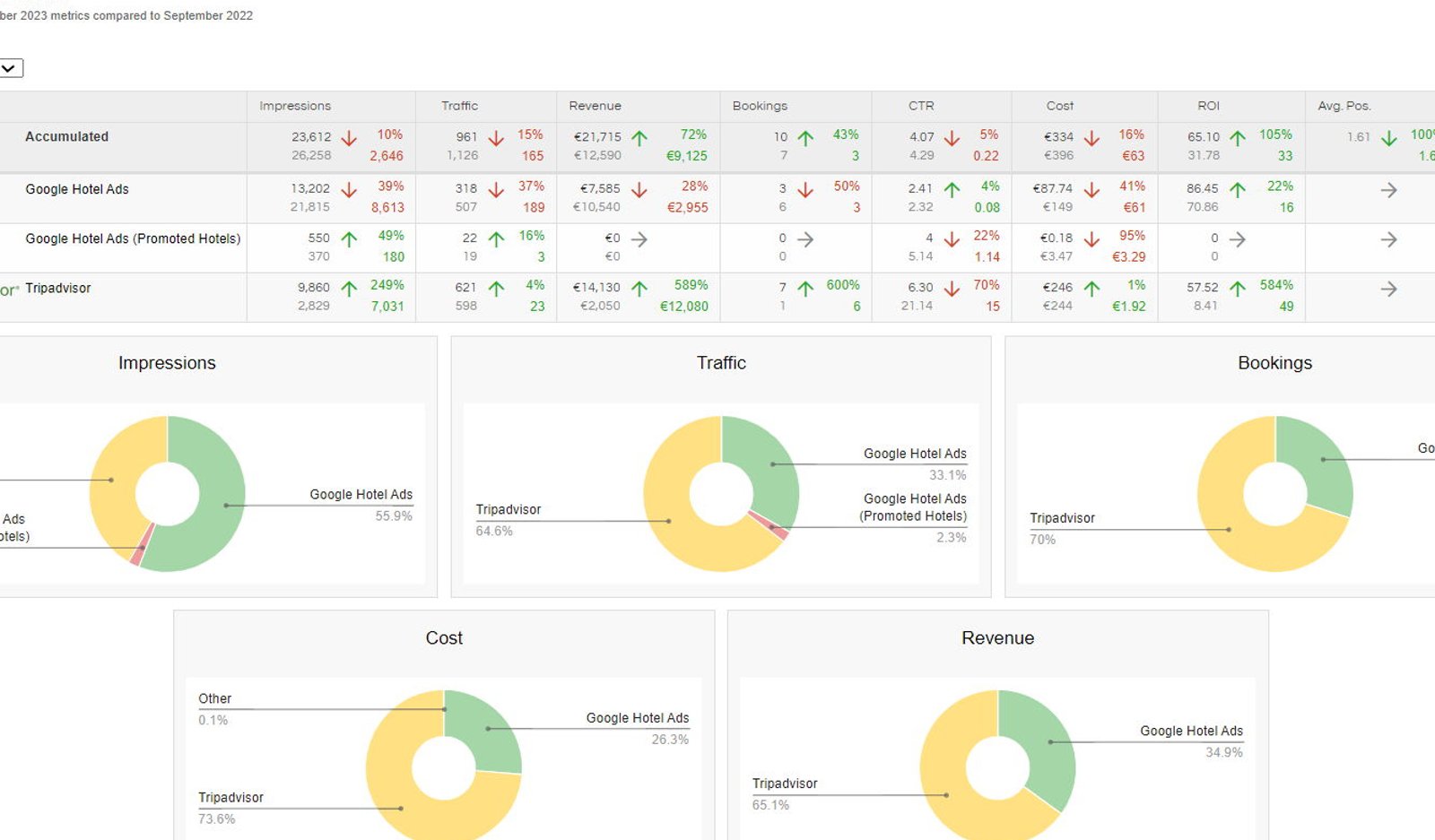Click Avg. Pos. right arrow in Promoted Hotels row
Image resolution: width=1435 pixels, height=840 pixels.
click(1388, 239)
